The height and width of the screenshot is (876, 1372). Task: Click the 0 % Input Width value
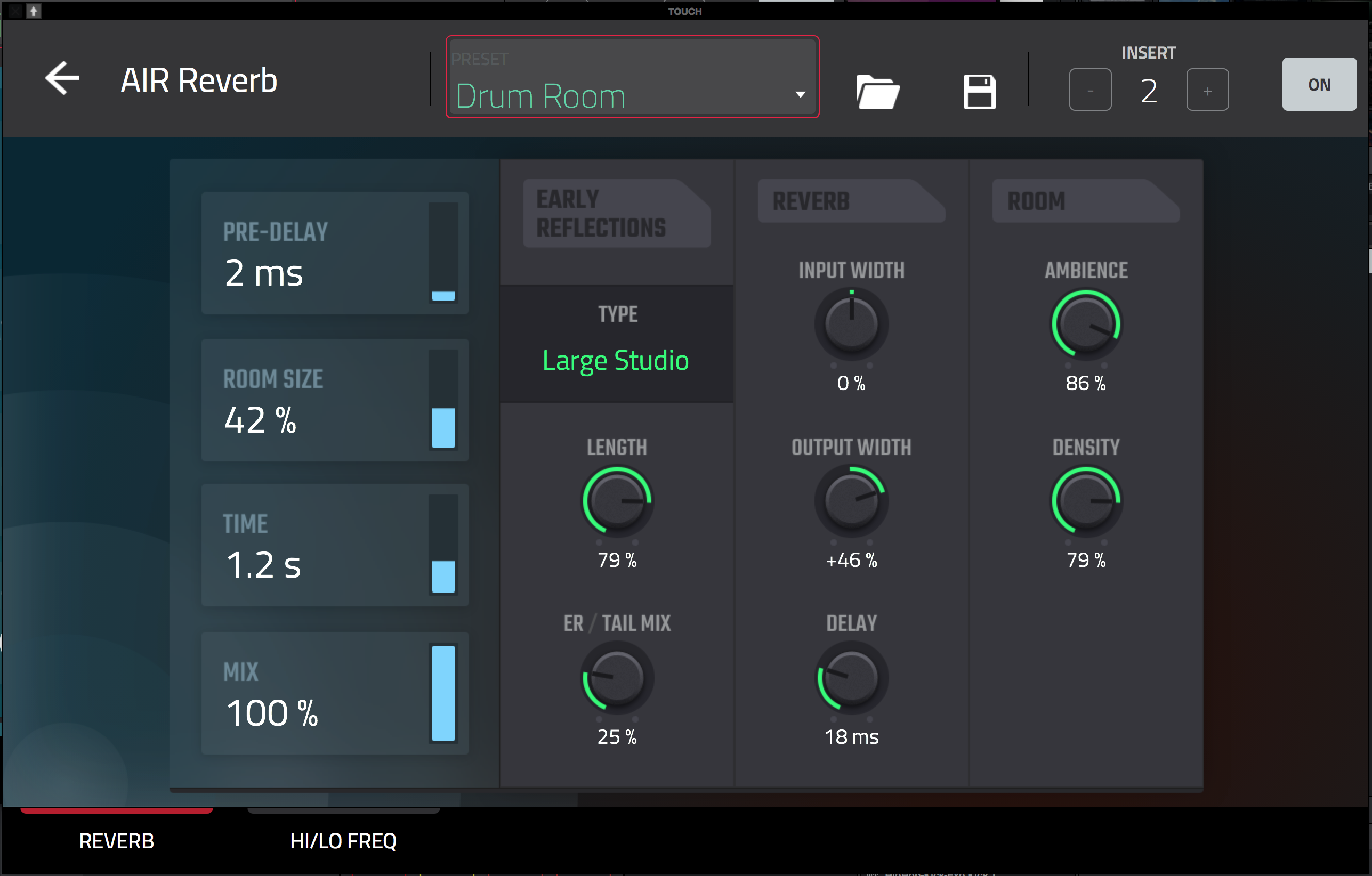pos(851,383)
